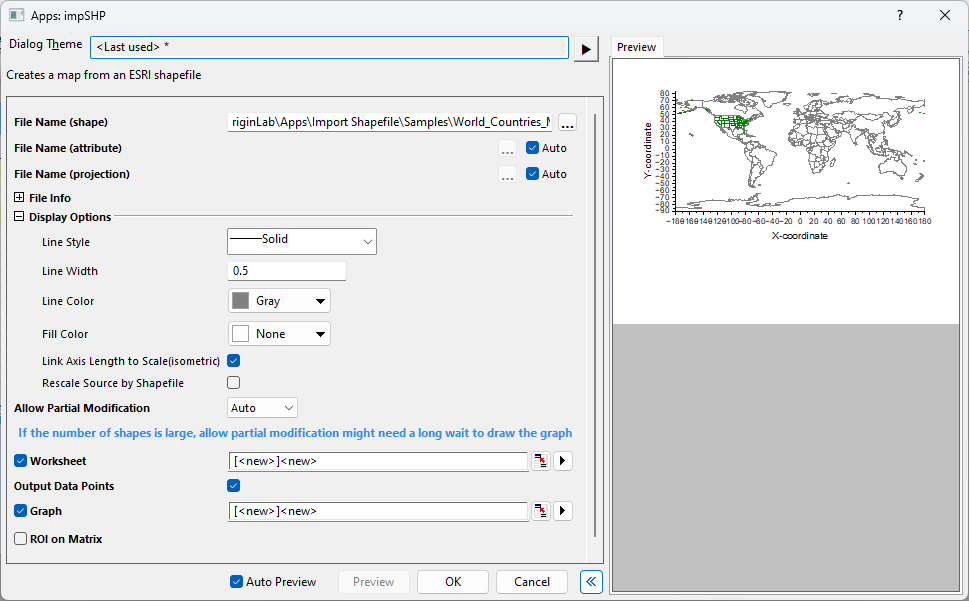
Task: Open the Dialog Theme flyout arrow
Action: (x=585, y=47)
